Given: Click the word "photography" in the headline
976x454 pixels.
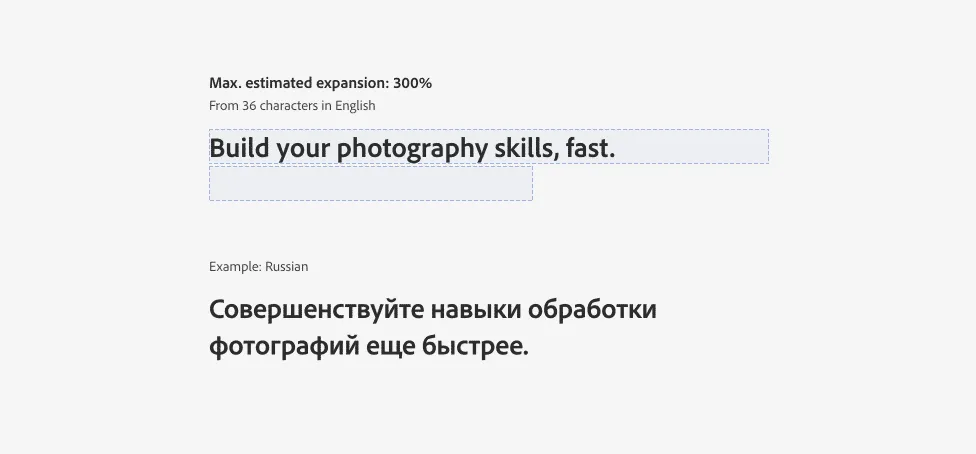Looking at the screenshot, I should point(411,149).
